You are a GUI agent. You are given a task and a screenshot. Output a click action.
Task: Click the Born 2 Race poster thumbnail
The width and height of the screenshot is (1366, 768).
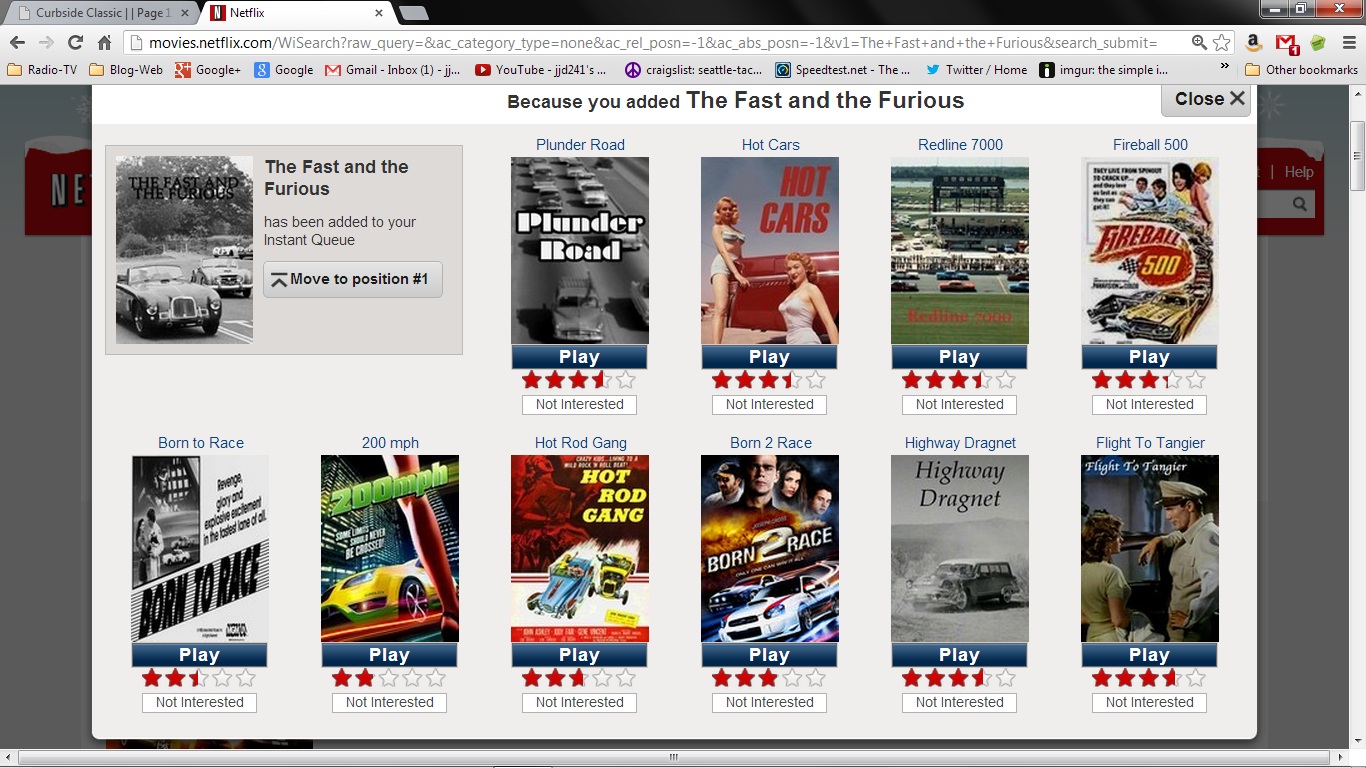(769, 548)
